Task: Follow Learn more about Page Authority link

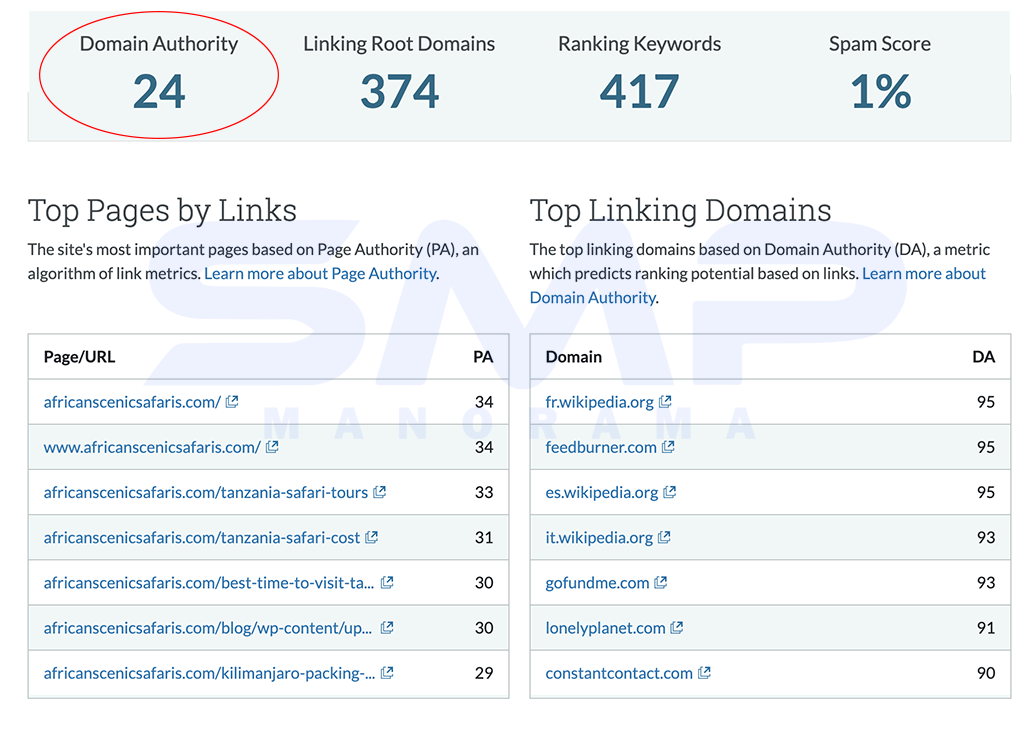Action: [x=320, y=274]
